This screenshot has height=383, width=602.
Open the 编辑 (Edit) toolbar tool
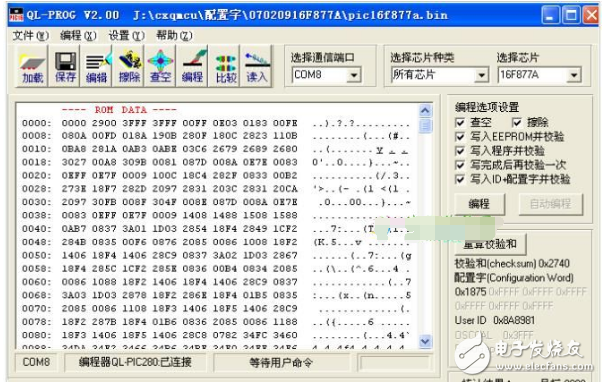96,66
